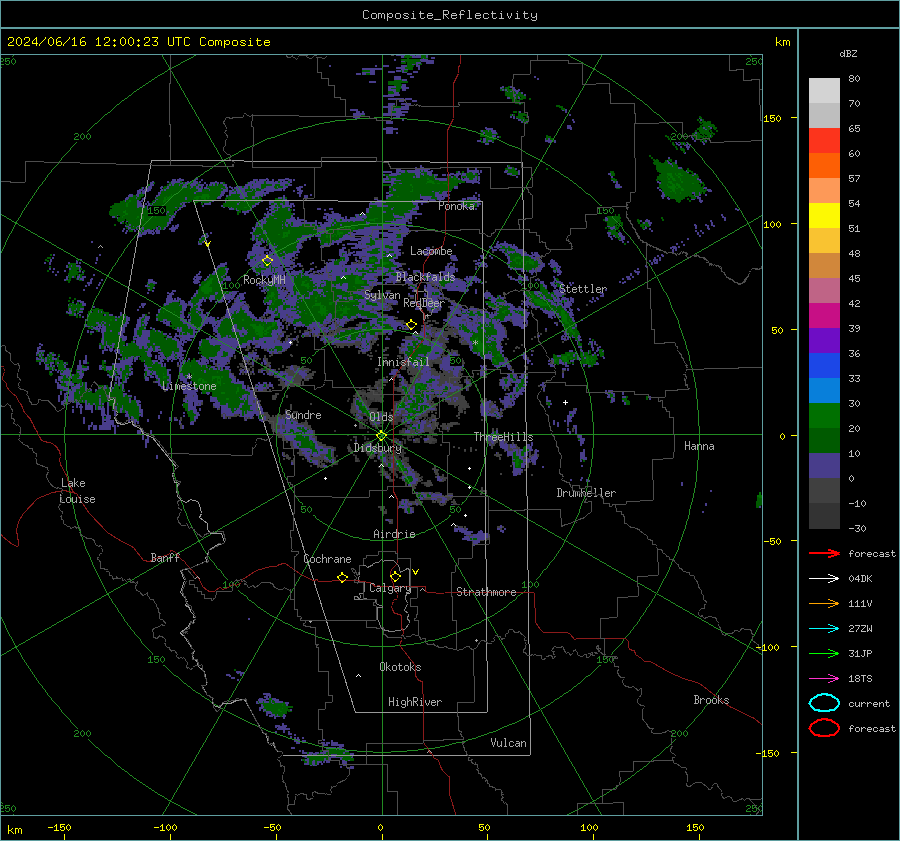Click the Olds town label
900x841 pixels.
click(x=381, y=417)
